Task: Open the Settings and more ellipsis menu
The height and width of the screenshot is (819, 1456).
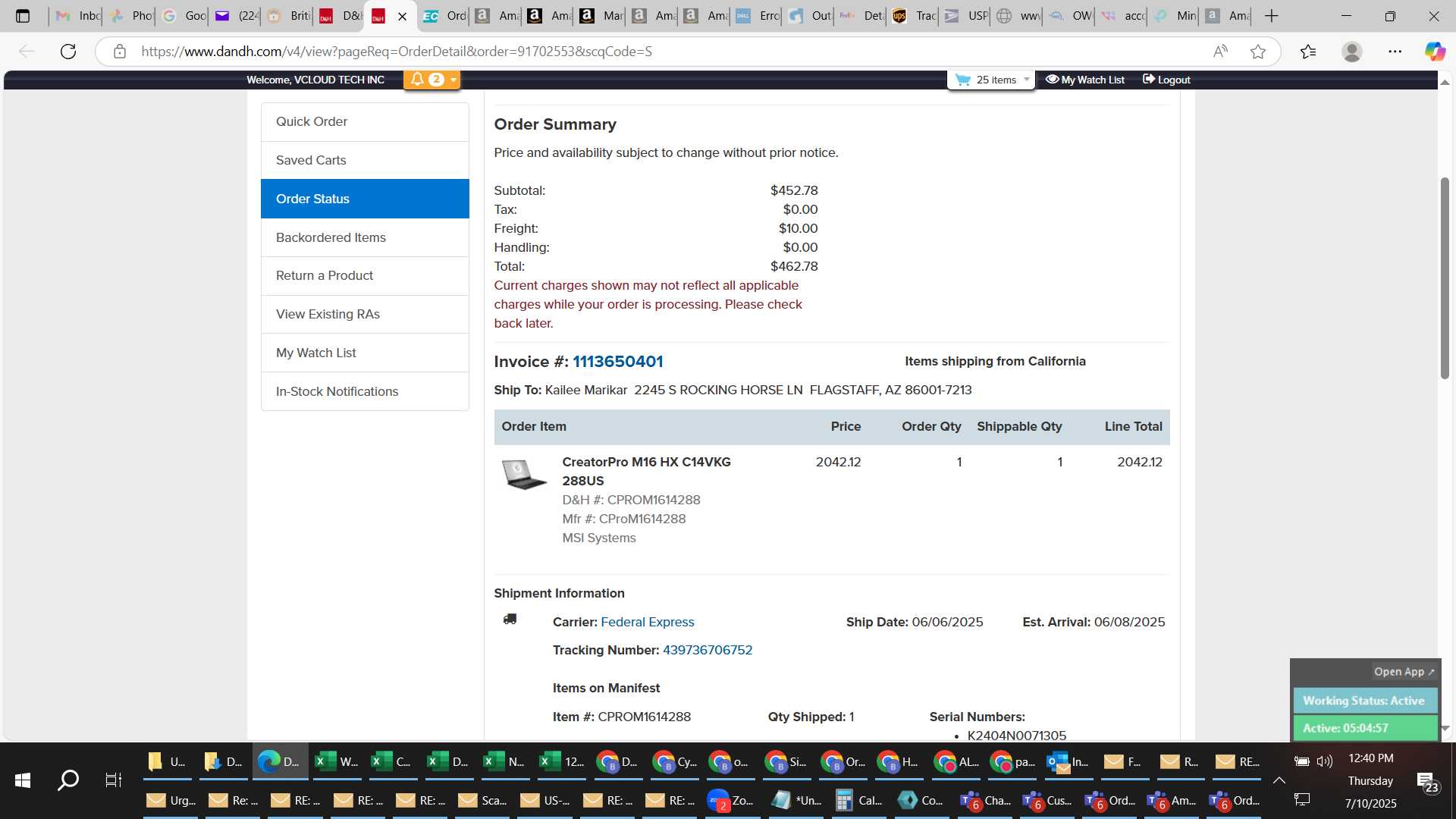Action: (1395, 52)
